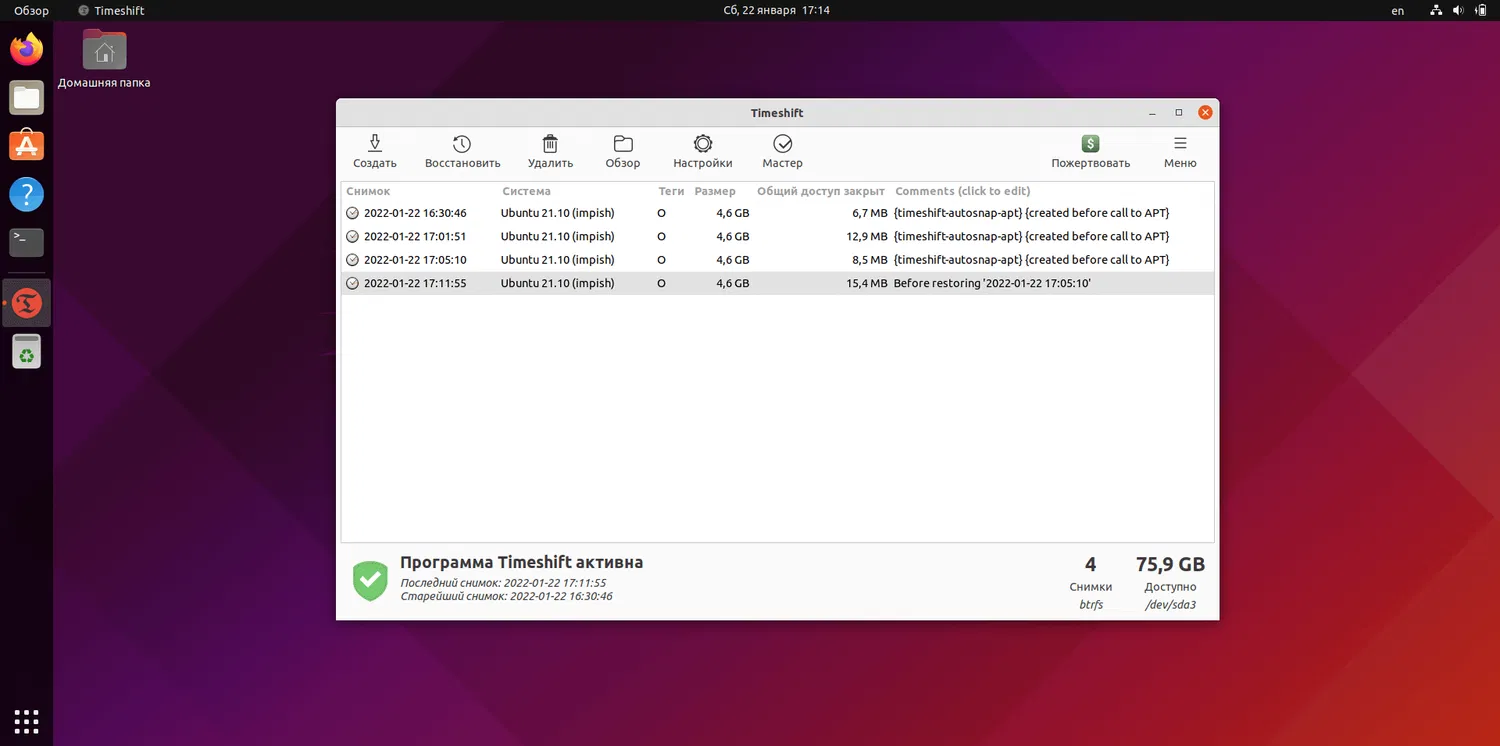Click Ubuntu 21.10 (impish) in the 17:11:55 row
The width and height of the screenshot is (1500, 746).
(557, 284)
